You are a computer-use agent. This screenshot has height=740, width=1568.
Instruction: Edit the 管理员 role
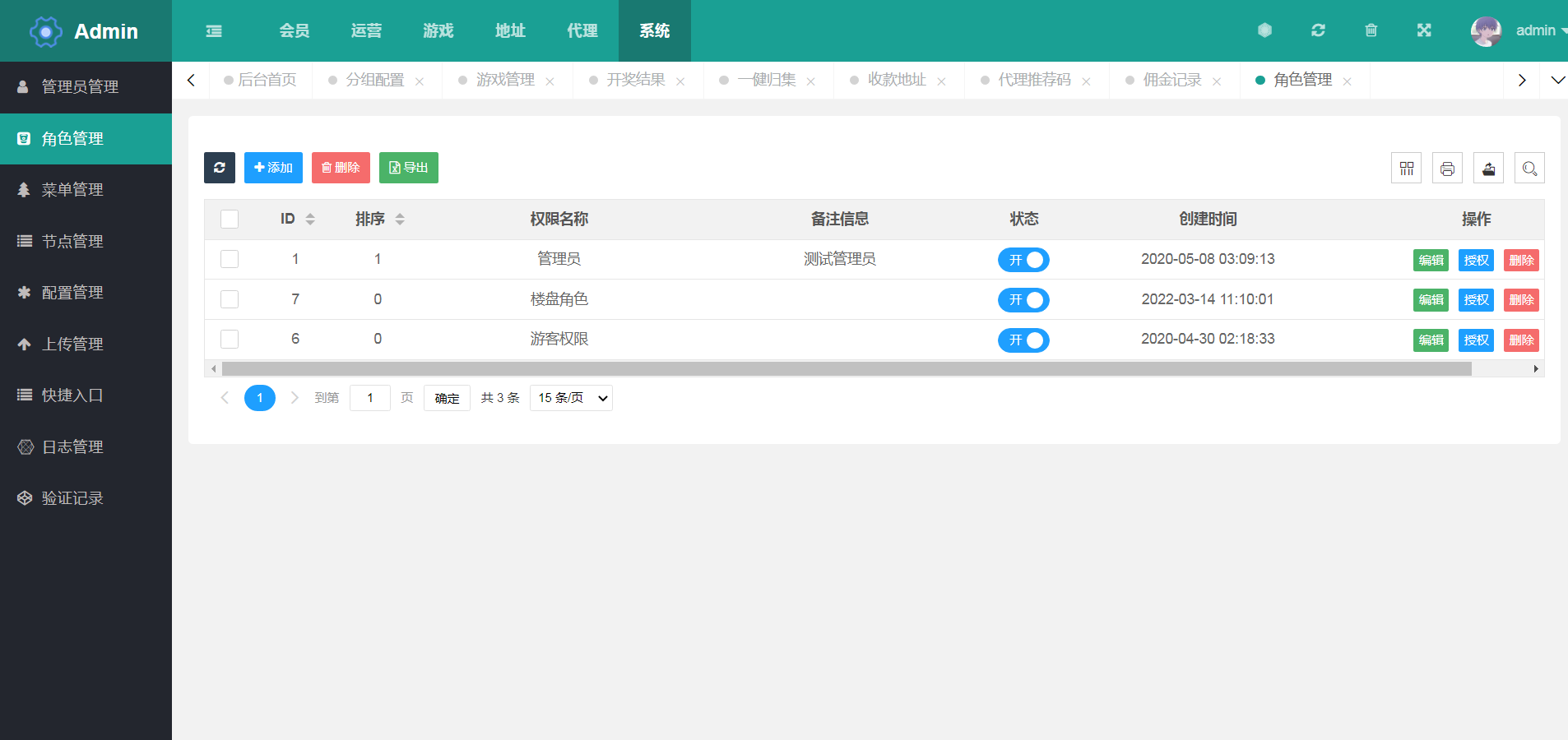(1431, 261)
